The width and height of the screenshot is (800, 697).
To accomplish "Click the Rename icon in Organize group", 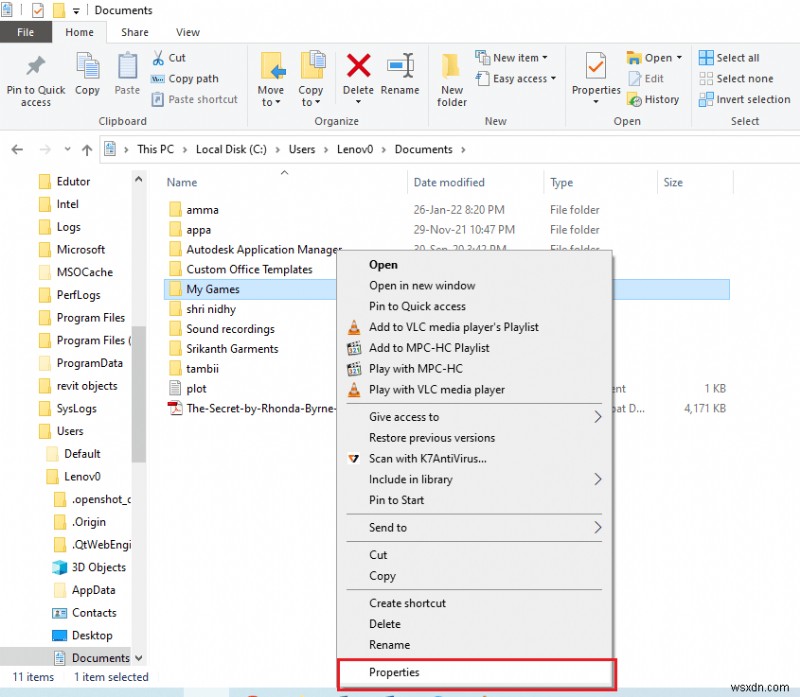I will pos(400,65).
